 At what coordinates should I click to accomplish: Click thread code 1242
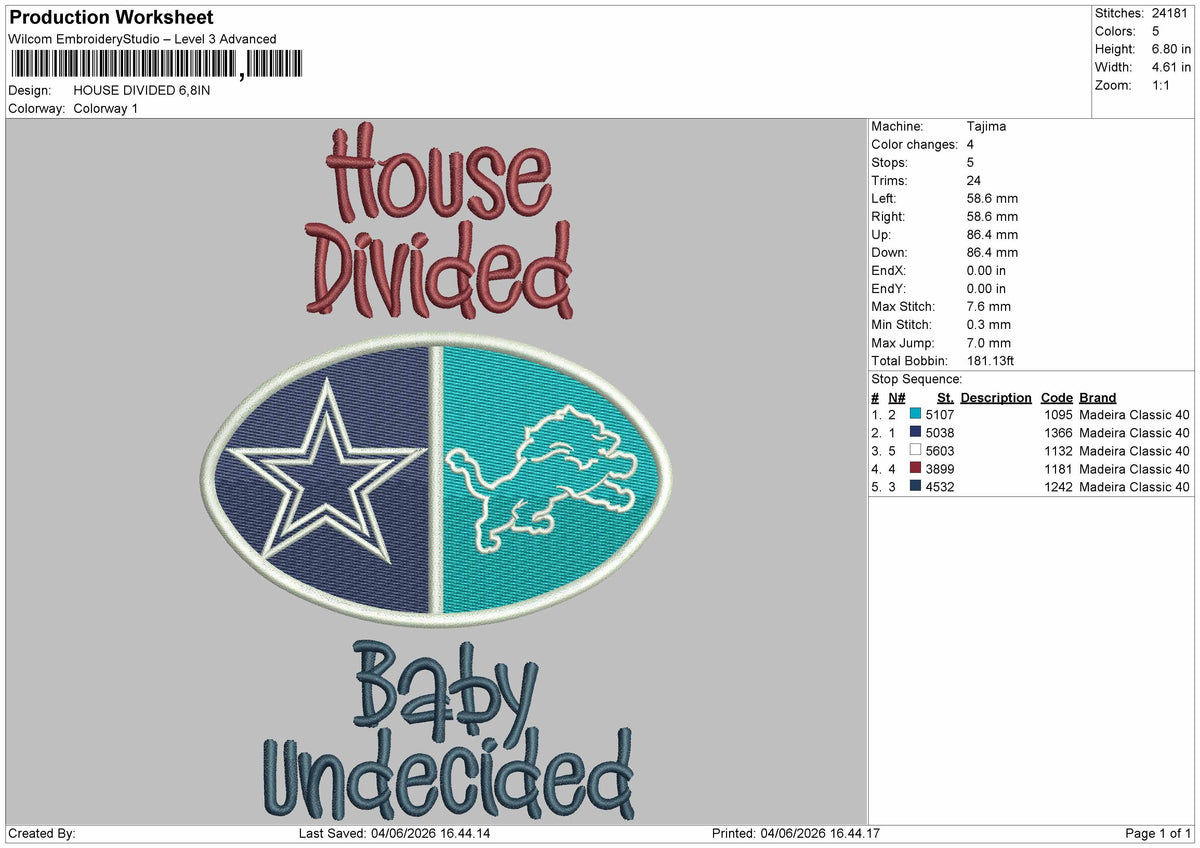(x=1058, y=487)
